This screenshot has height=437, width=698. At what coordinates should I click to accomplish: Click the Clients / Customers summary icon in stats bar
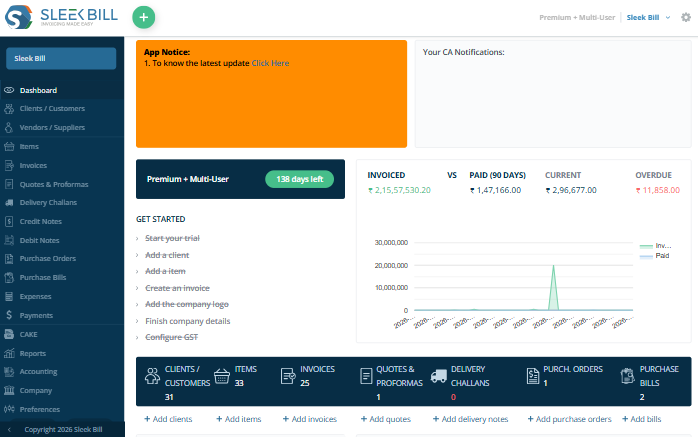tap(152, 376)
